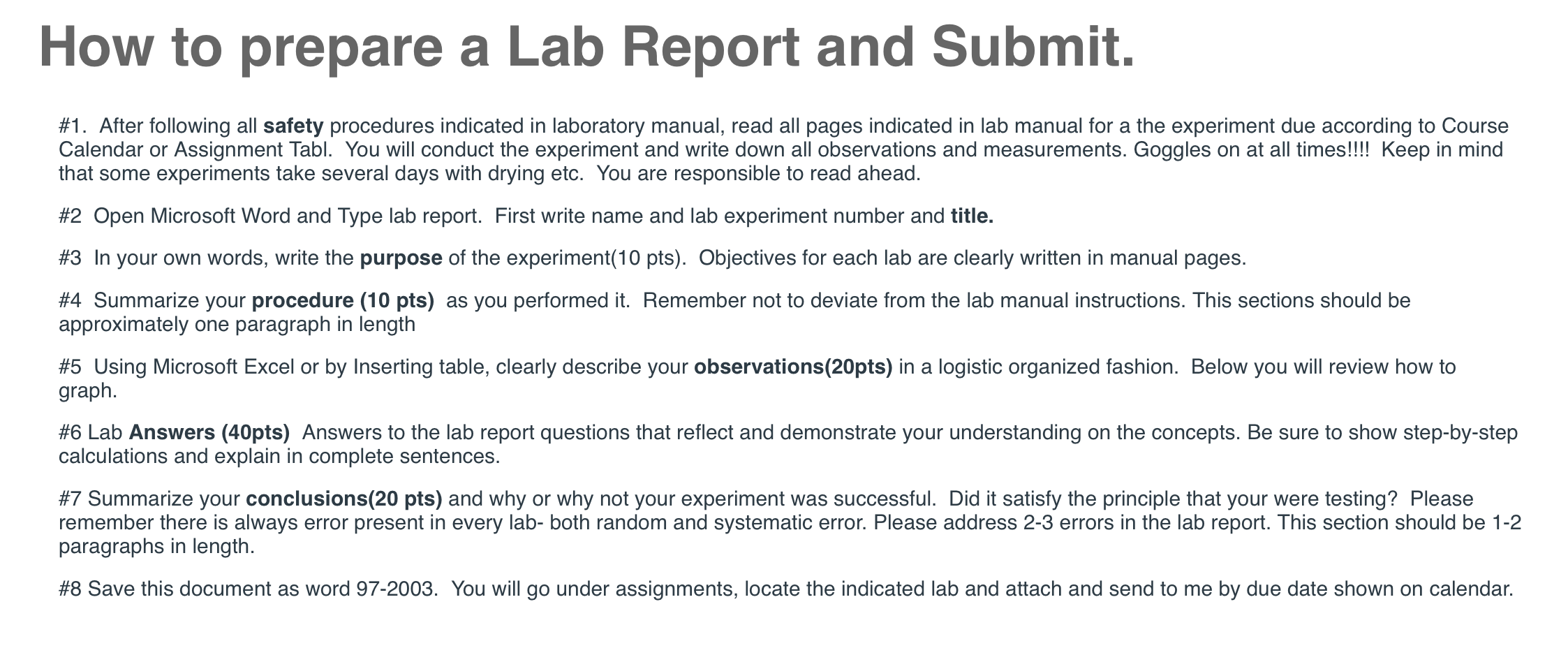The width and height of the screenshot is (1568, 662).
Task: Click the bold word 'title.' in step #2
Action: click(x=972, y=216)
